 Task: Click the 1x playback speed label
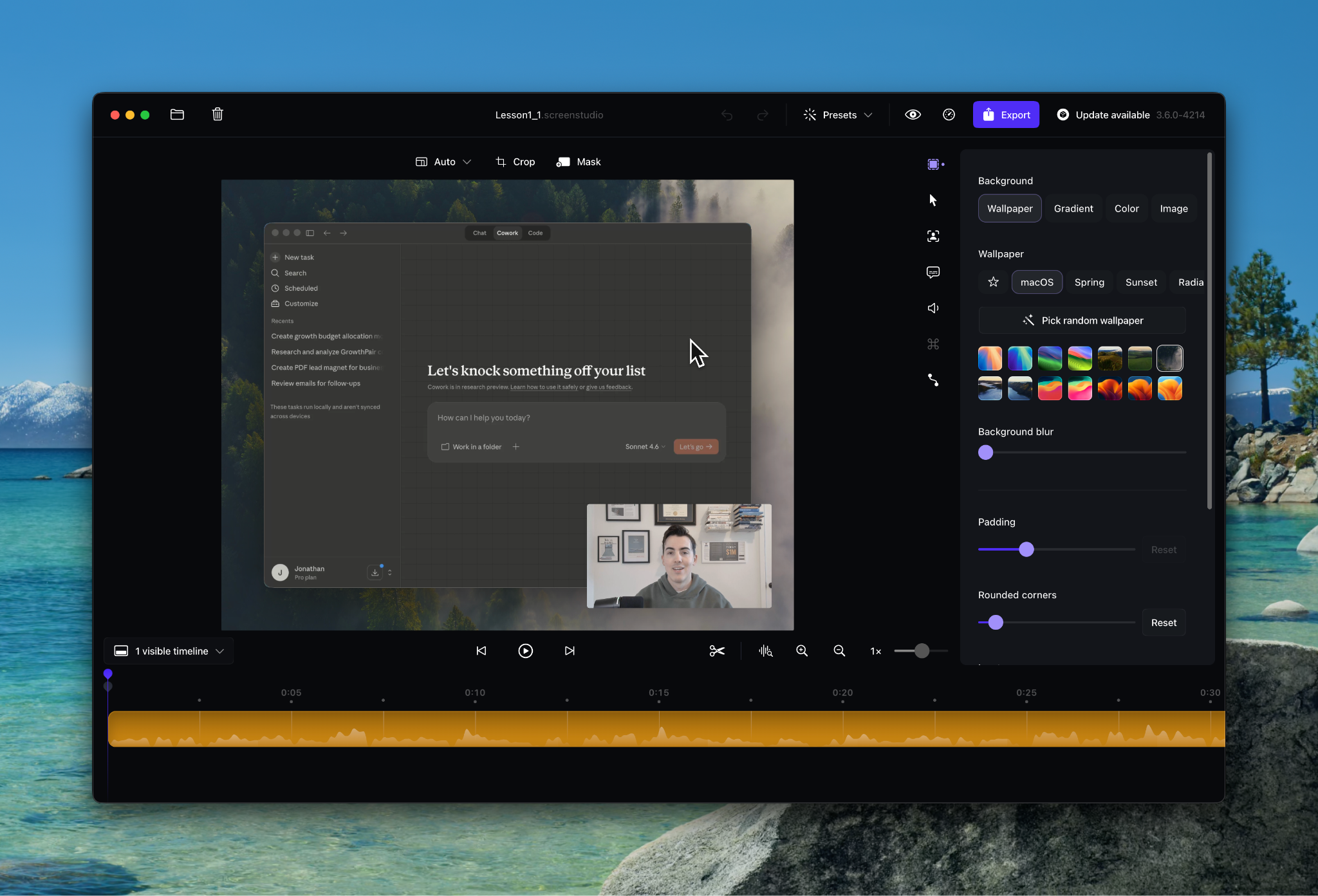tap(876, 651)
